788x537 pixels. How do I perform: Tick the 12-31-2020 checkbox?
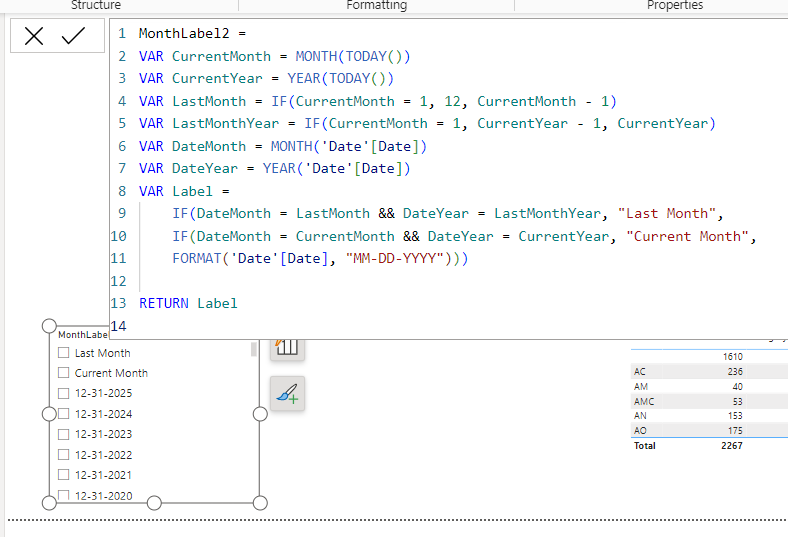(63, 495)
